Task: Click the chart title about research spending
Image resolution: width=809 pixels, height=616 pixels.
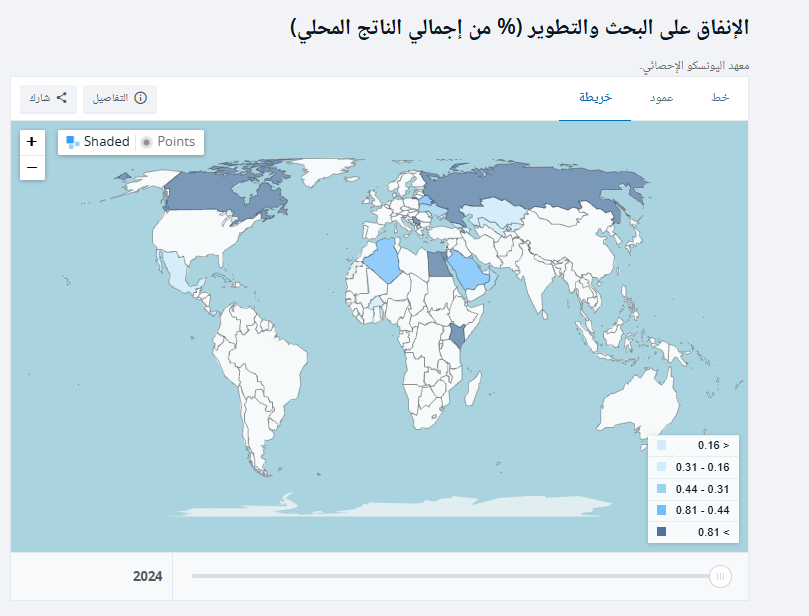Action: coord(520,27)
